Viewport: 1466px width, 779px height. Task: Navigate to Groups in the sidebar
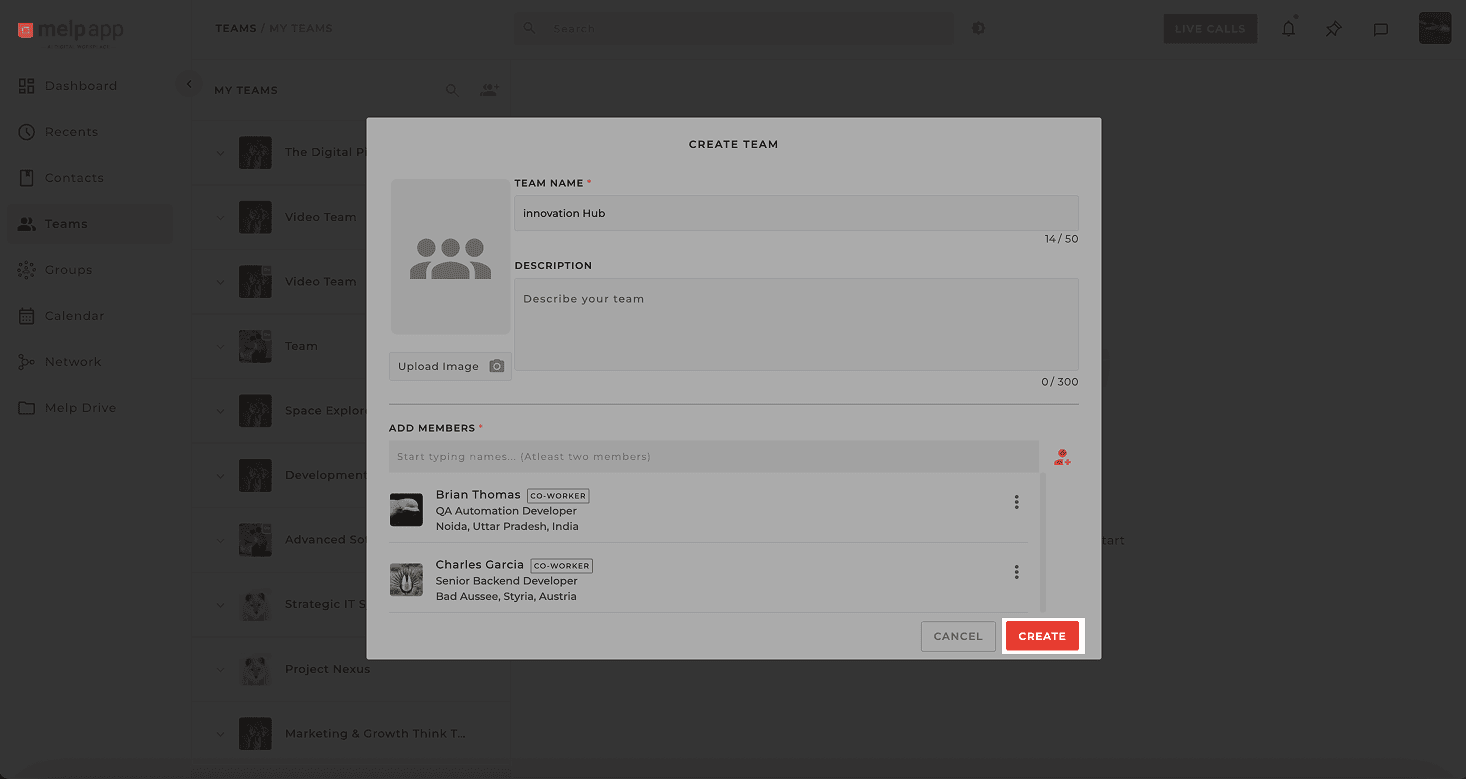[26, 269]
